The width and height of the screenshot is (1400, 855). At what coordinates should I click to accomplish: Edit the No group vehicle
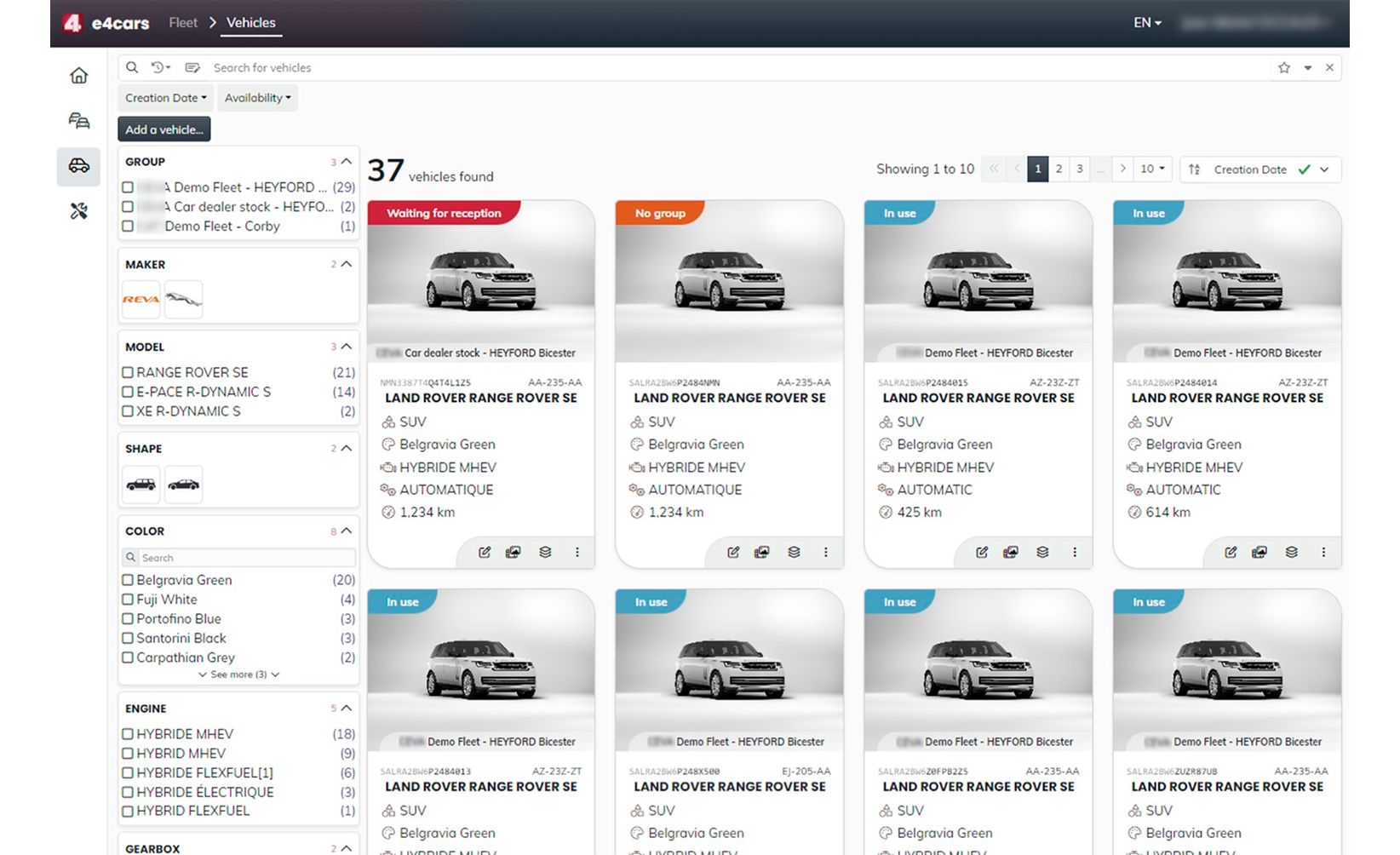[x=733, y=552]
